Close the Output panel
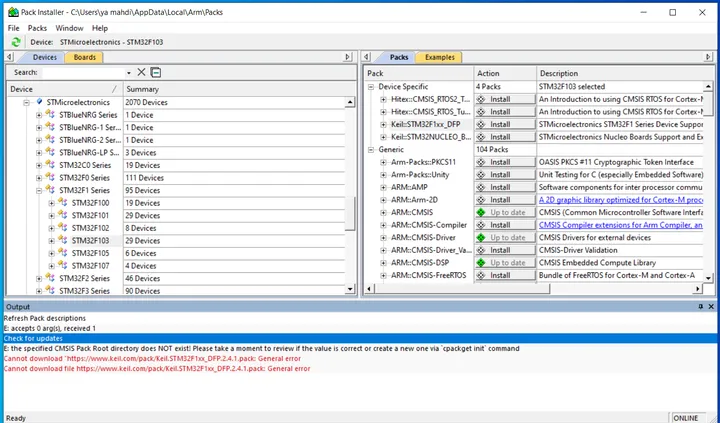 click(711, 306)
